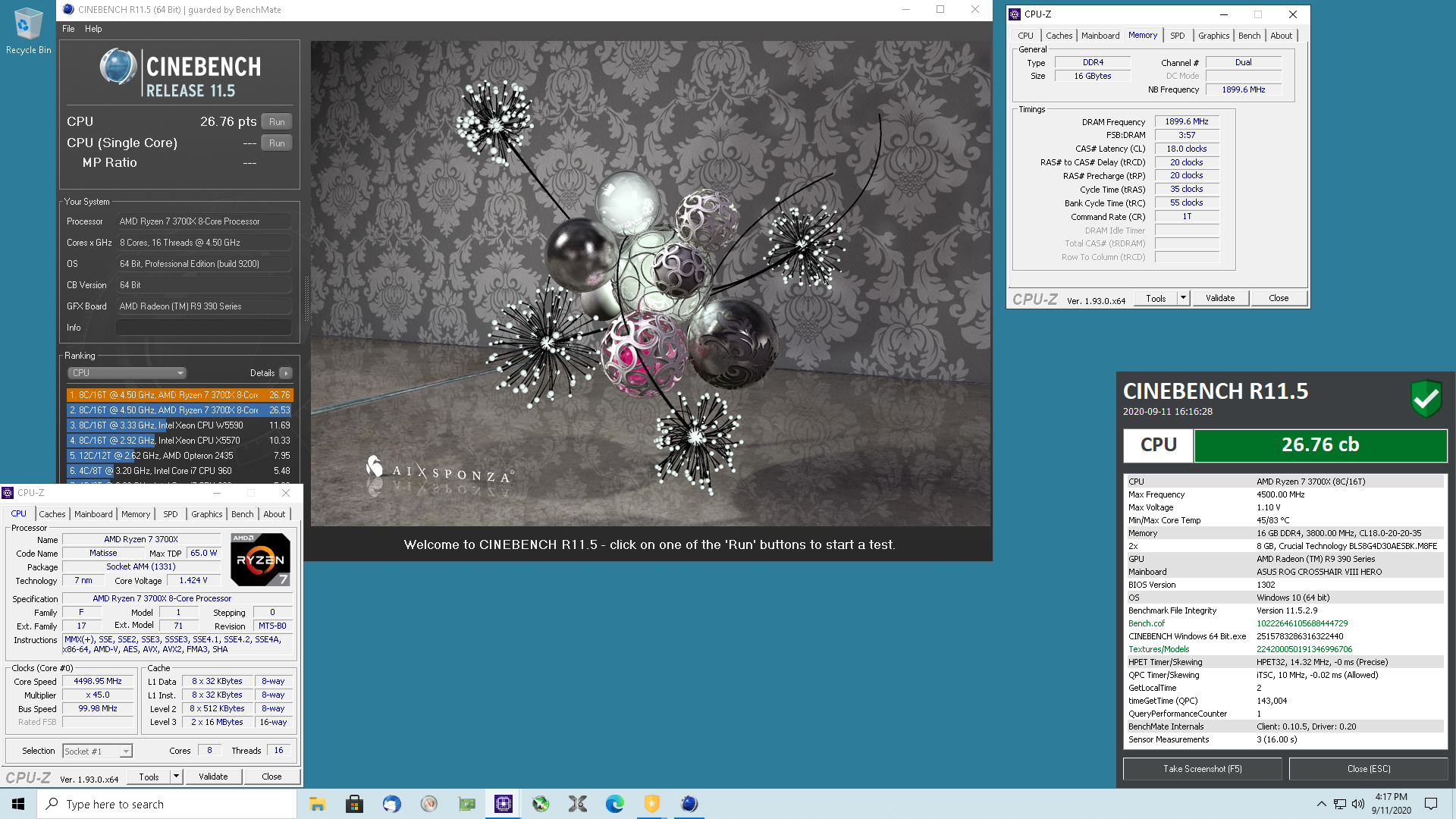Click Cinebench logo in the left panel
Image resolution: width=1456 pixels, height=819 pixels.
(x=180, y=74)
